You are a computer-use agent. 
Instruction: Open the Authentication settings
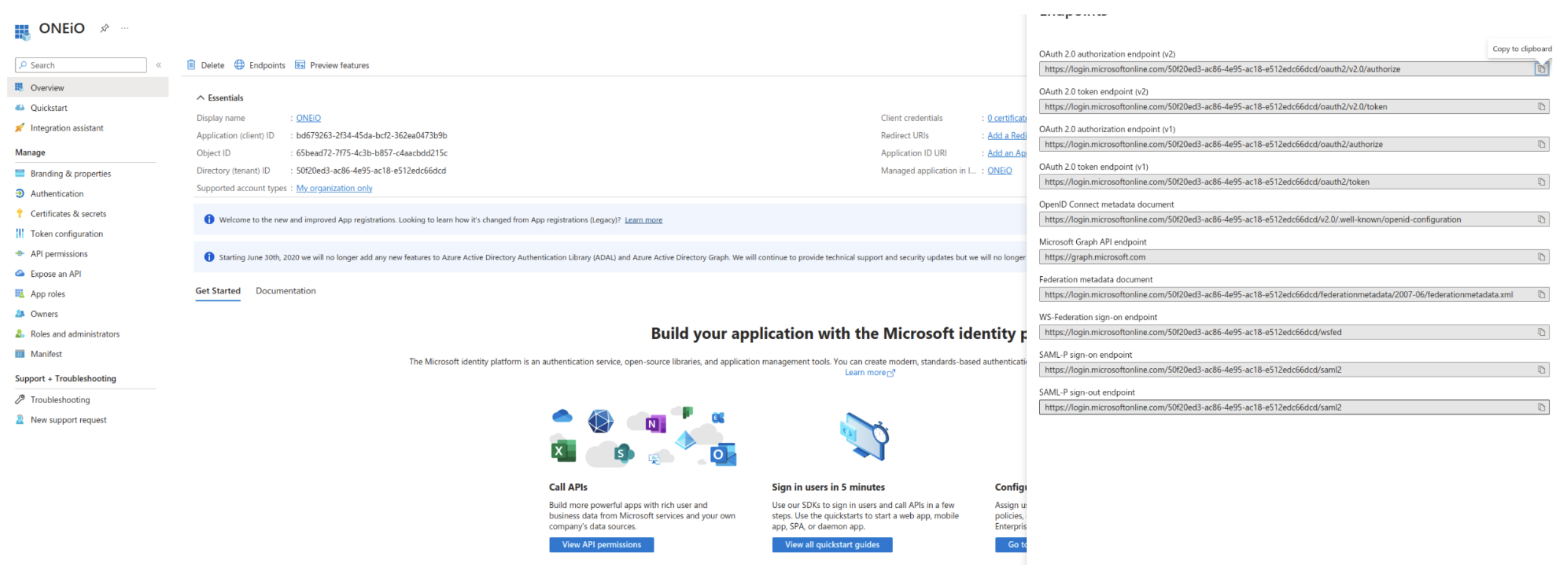(x=57, y=194)
